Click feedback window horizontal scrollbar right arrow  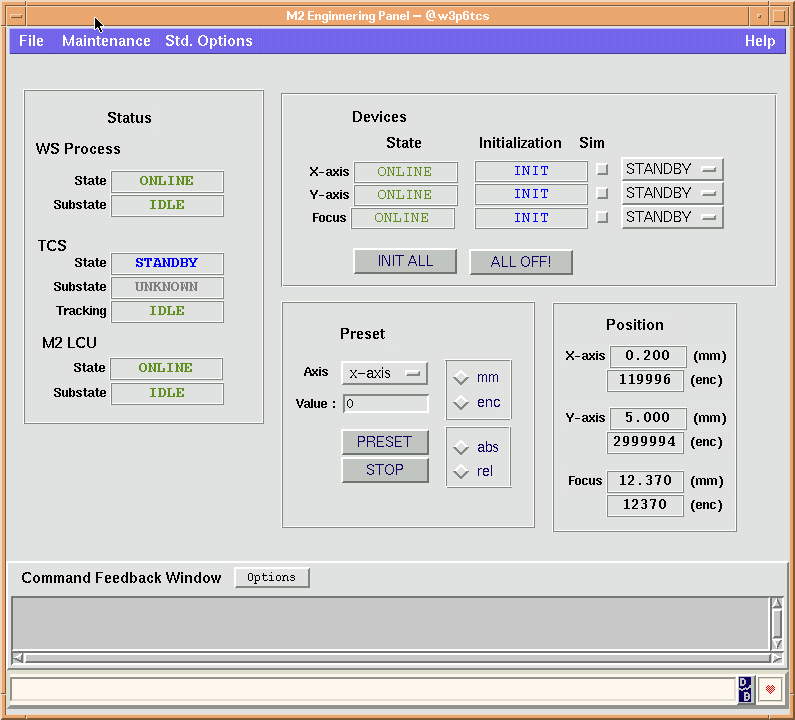point(777,658)
